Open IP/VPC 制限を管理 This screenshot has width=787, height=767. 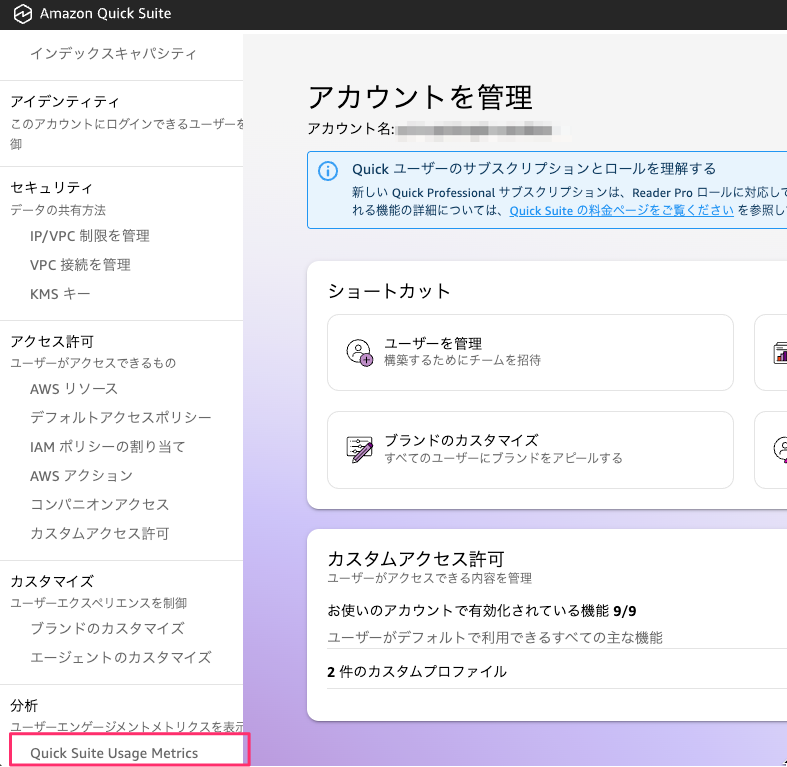click(x=90, y=236)
